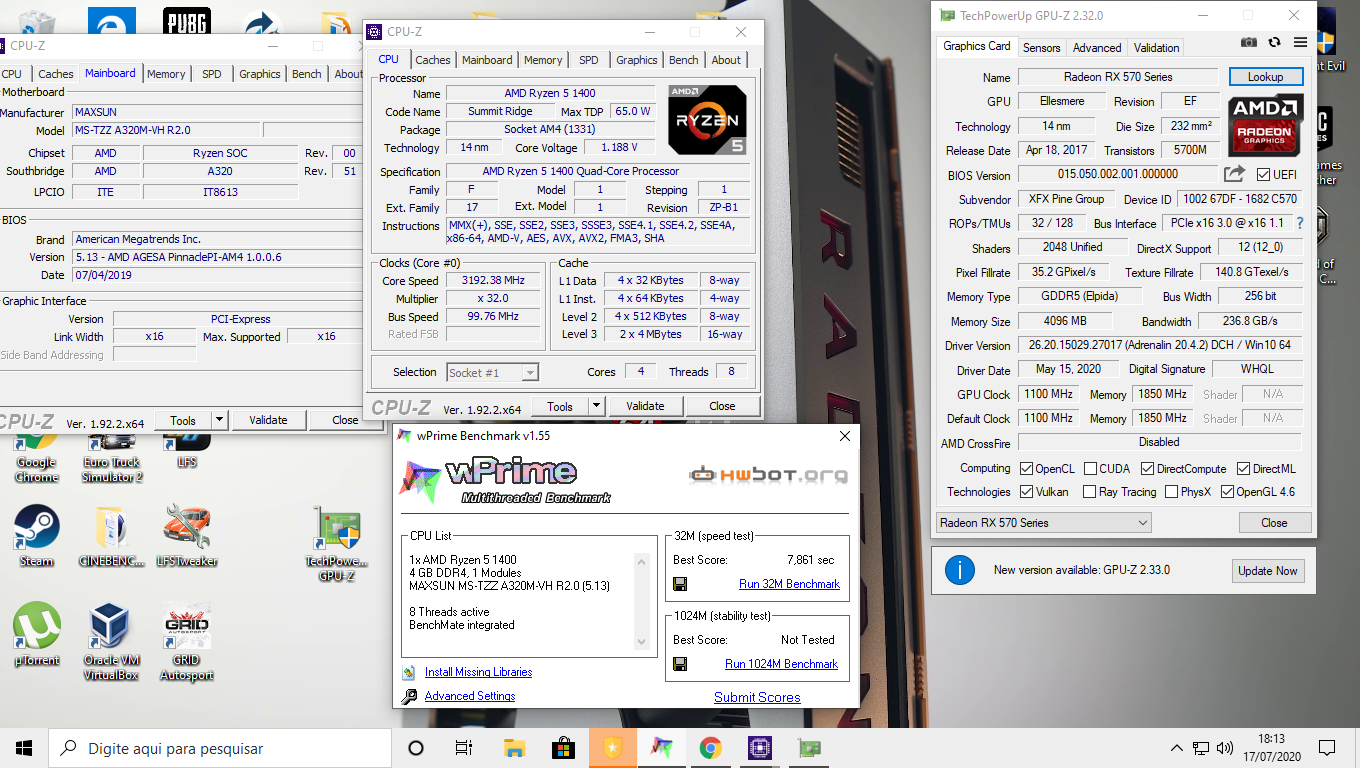Click scroll-down arrow in wPrime CPU List
The height and width of the screenshot is (768, 1360).
point(642,642)
